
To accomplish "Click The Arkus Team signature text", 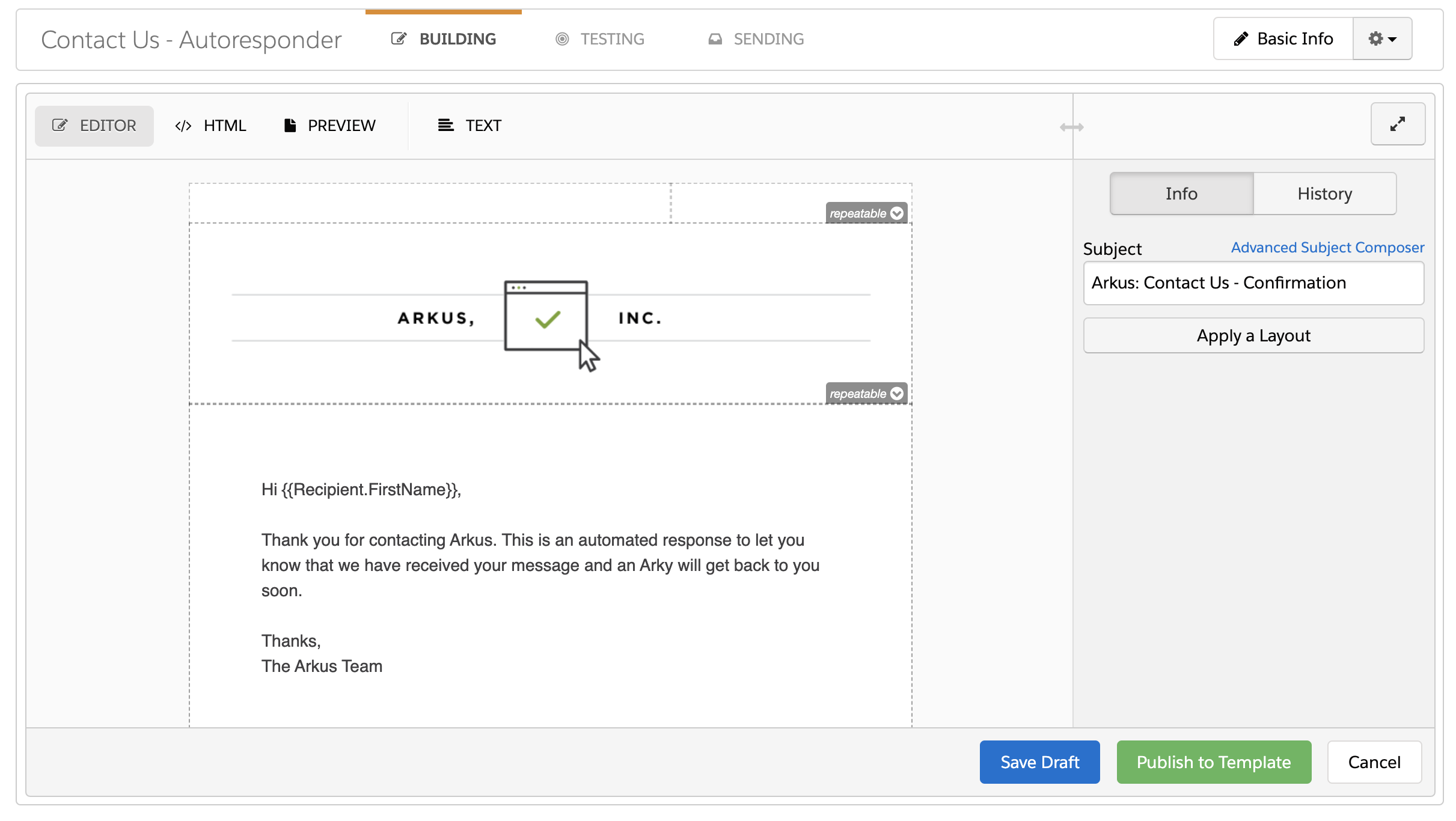I will pos(322,666).
